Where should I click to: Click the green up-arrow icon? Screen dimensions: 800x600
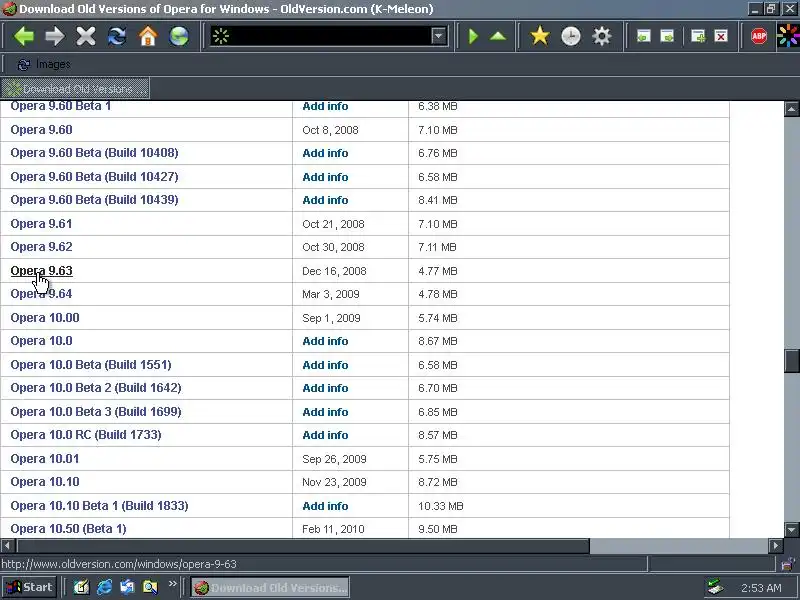tap(498, 36)
